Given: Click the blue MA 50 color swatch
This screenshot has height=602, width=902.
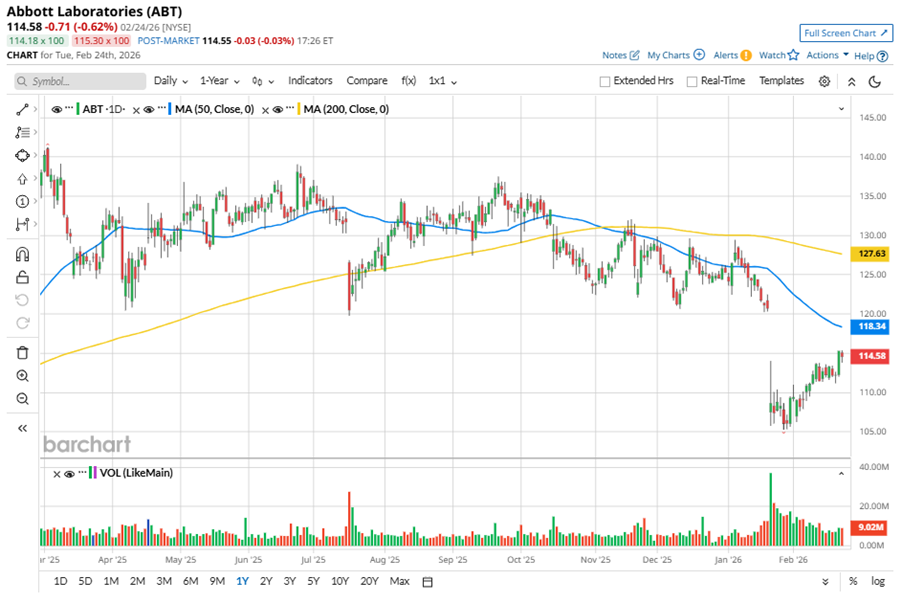Looking at the screenshot, I should pos(170,109).
